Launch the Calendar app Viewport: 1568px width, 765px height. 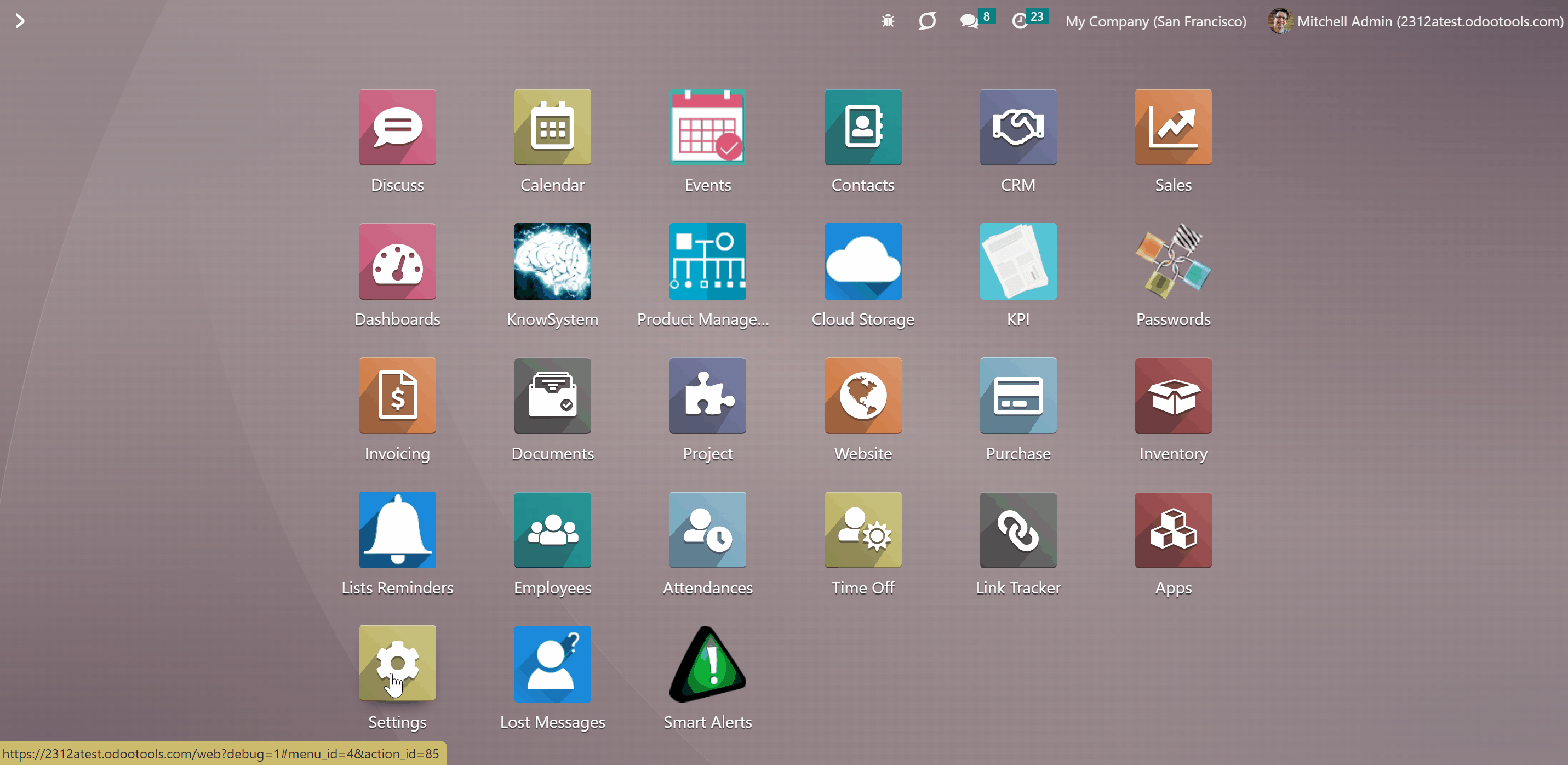[553, 127]
